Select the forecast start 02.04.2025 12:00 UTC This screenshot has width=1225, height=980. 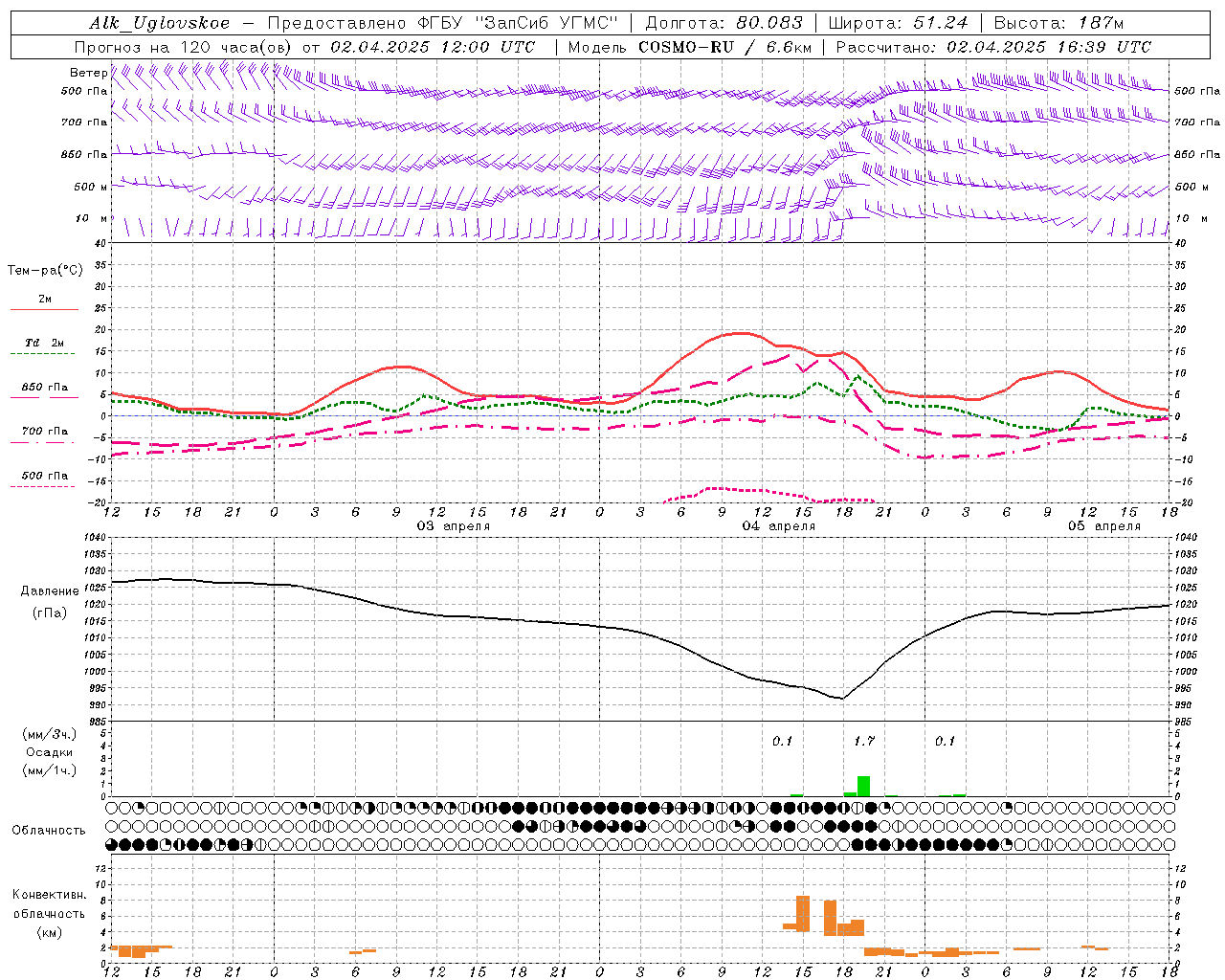[x=433, y=47]
